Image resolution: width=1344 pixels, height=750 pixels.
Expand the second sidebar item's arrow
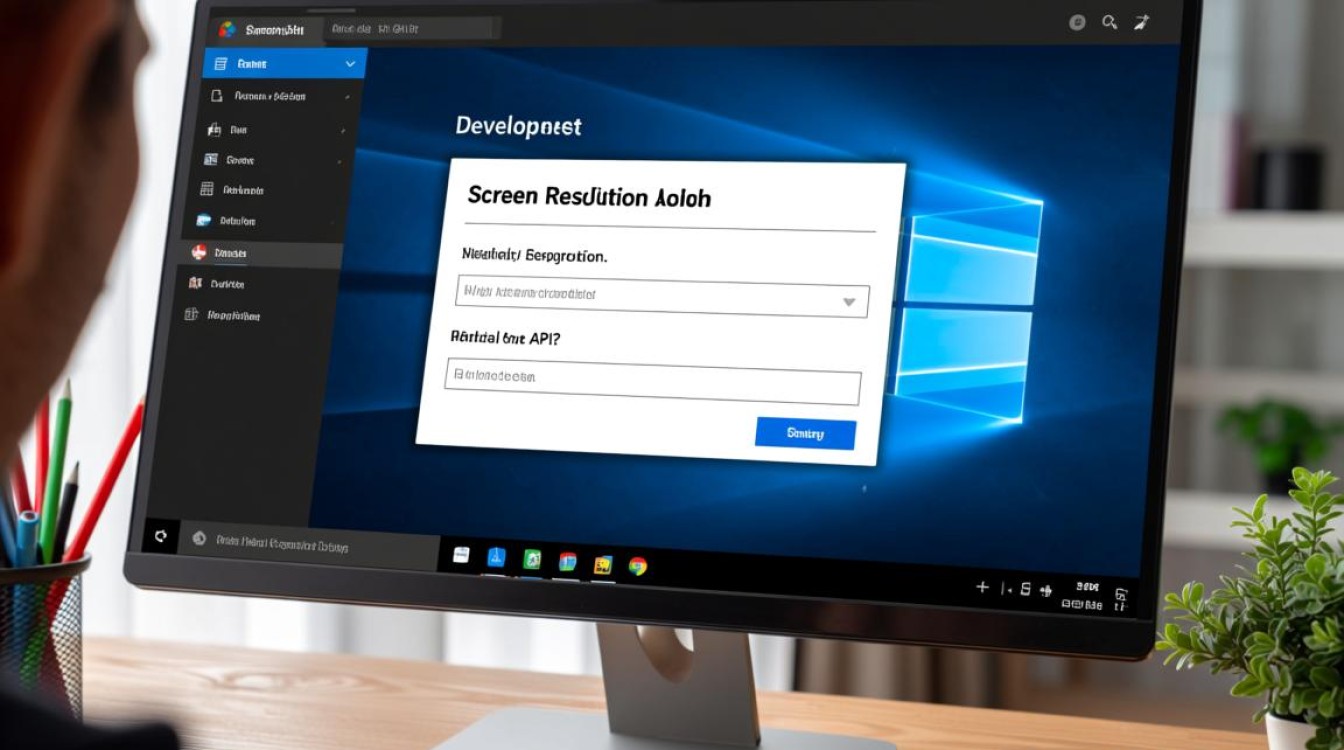point(346,97)
